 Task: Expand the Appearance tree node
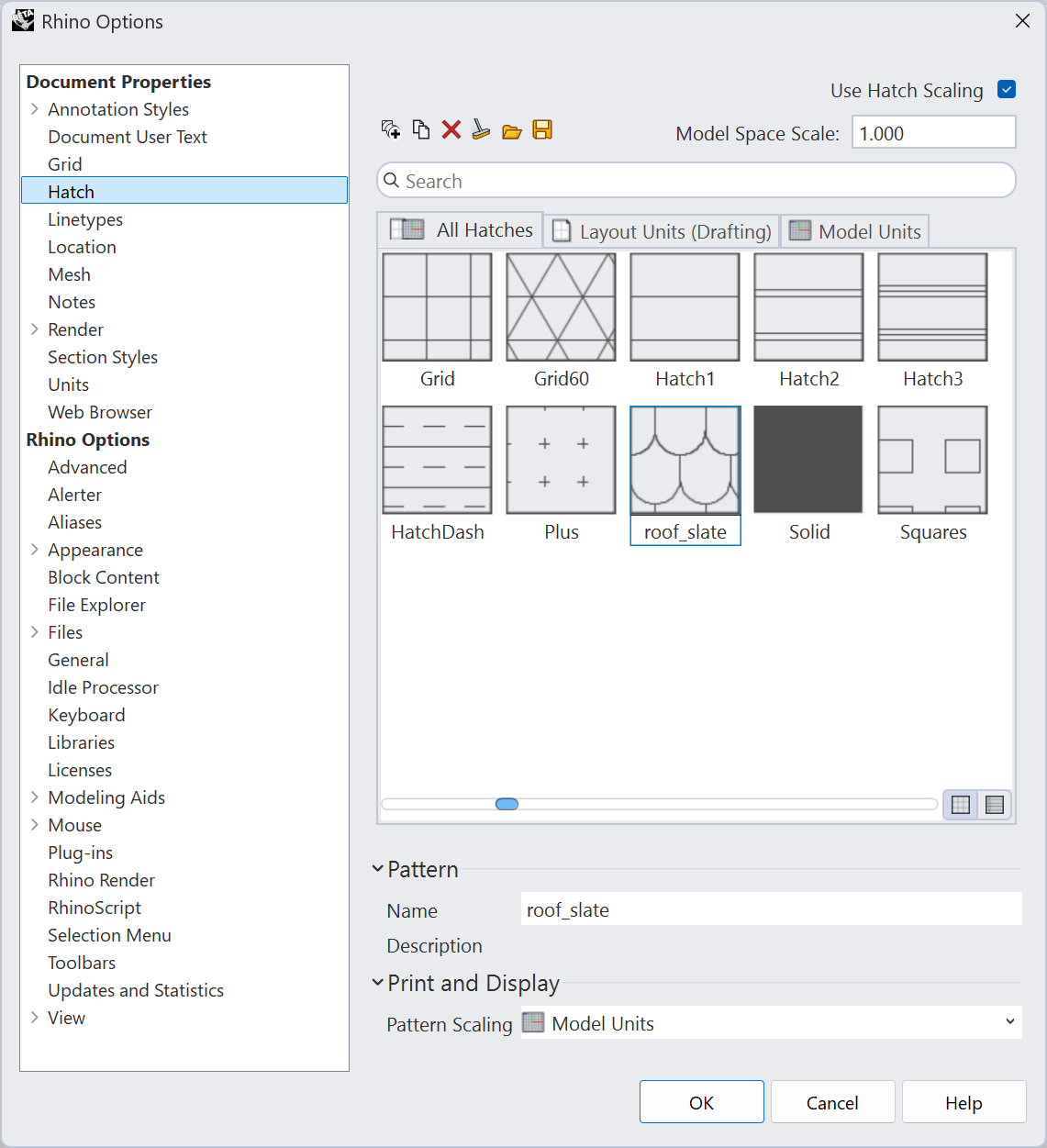point(34,550)
